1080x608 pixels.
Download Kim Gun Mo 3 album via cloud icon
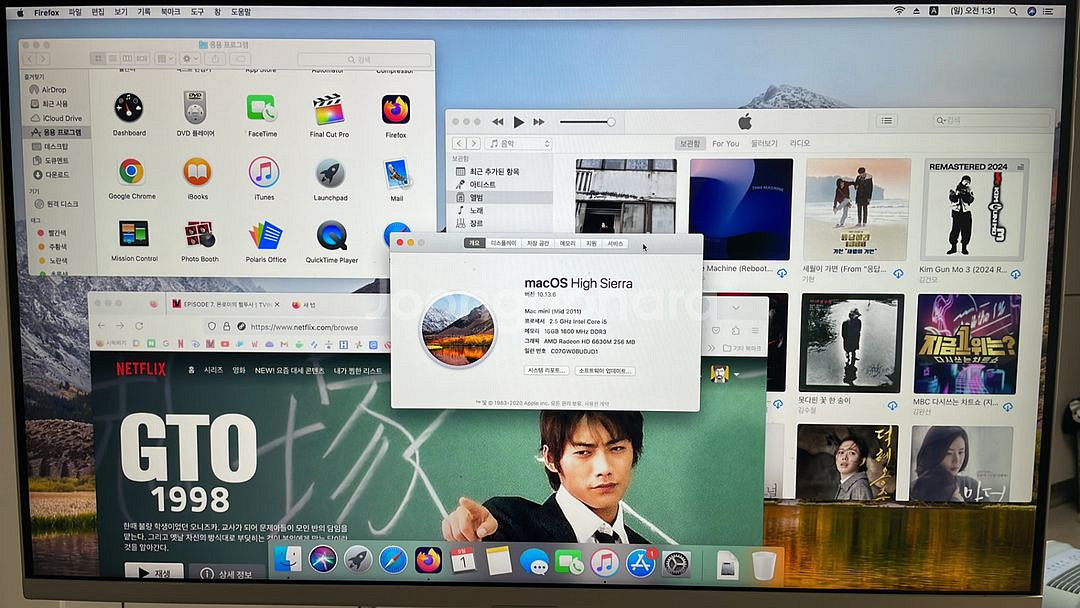click(x=1015, y=274)
